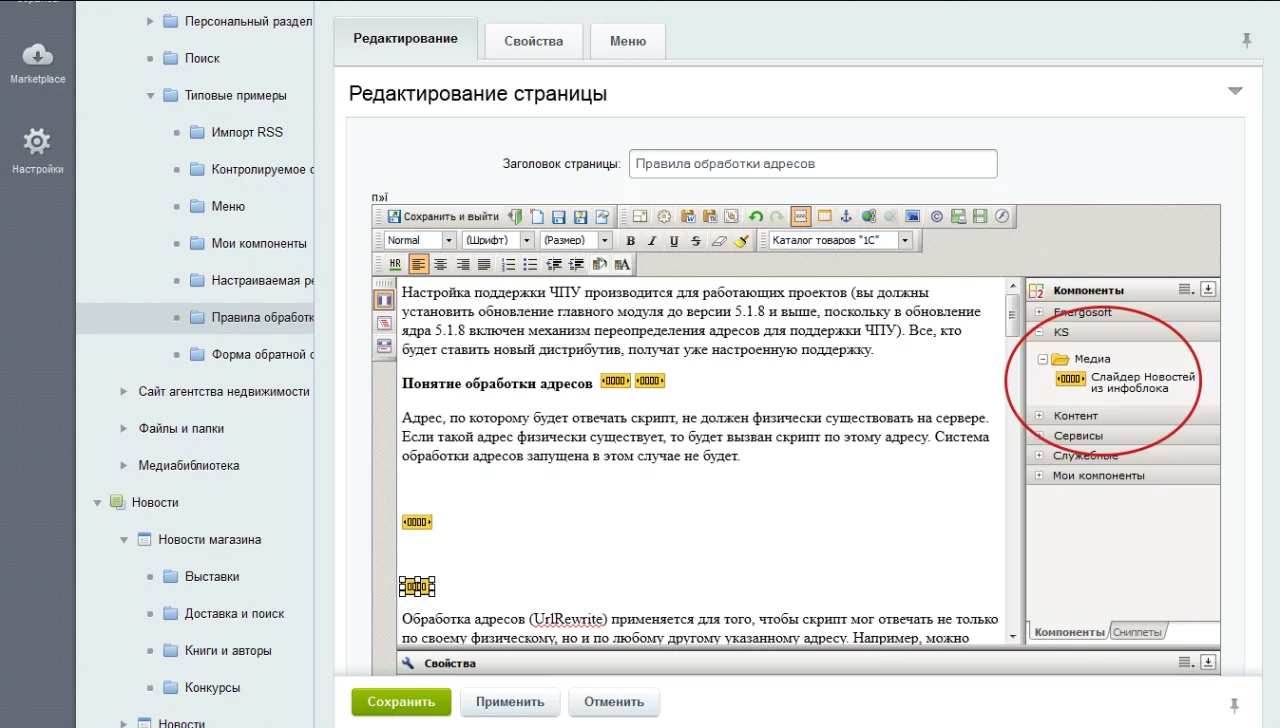1280x728 pixels.
Task: Insert horizontal rule with HR icon
Action: [x=394, y=265]
